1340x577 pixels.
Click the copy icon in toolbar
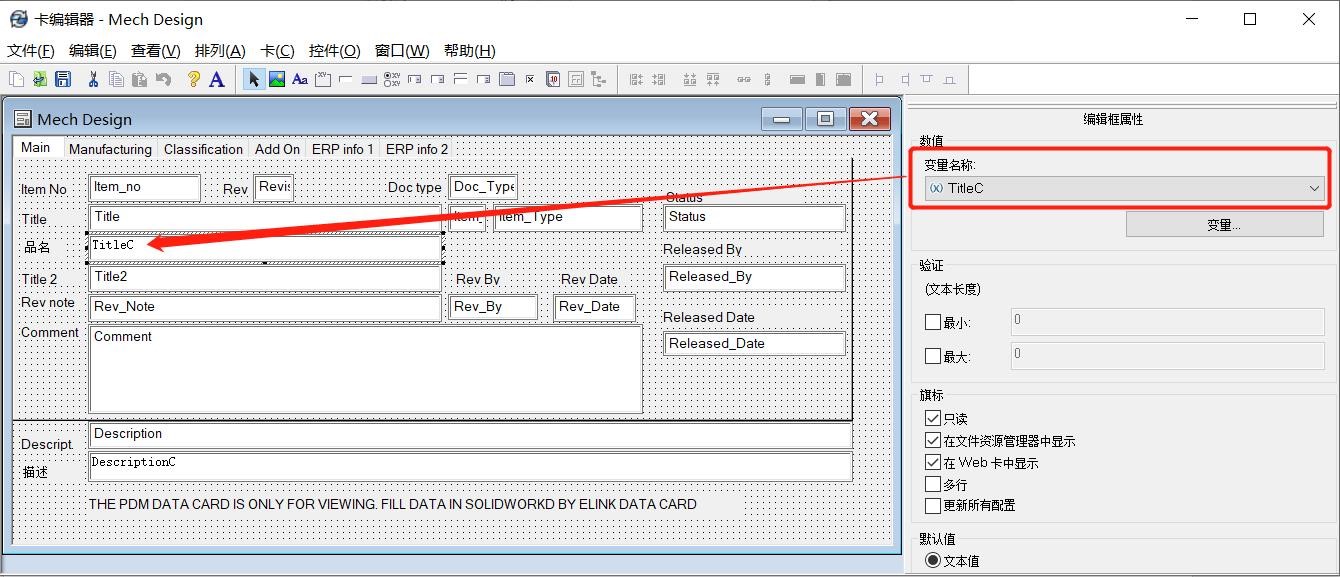pyautogui.click(x=116, y=79)
